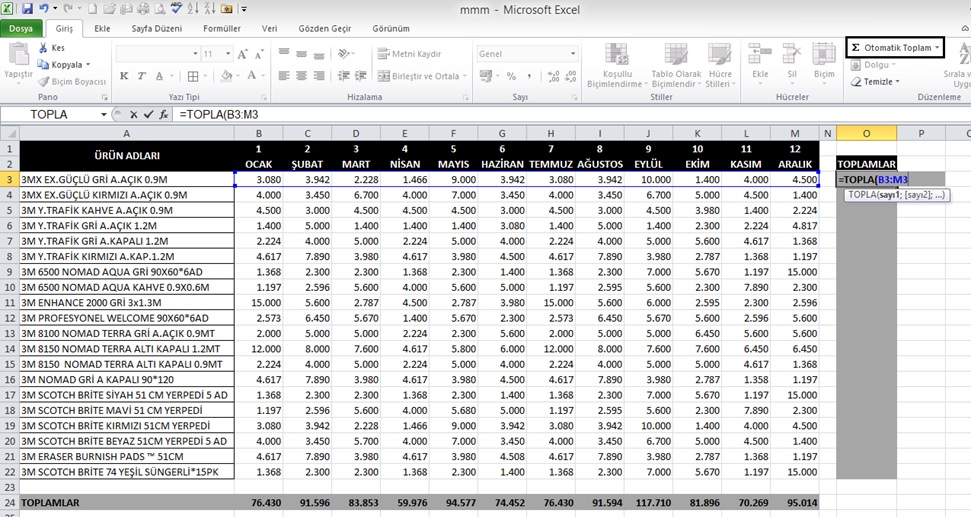This screenshot has width=971, height=517.
Task: Decrease decimal places icon
Action: click(571, 76)
